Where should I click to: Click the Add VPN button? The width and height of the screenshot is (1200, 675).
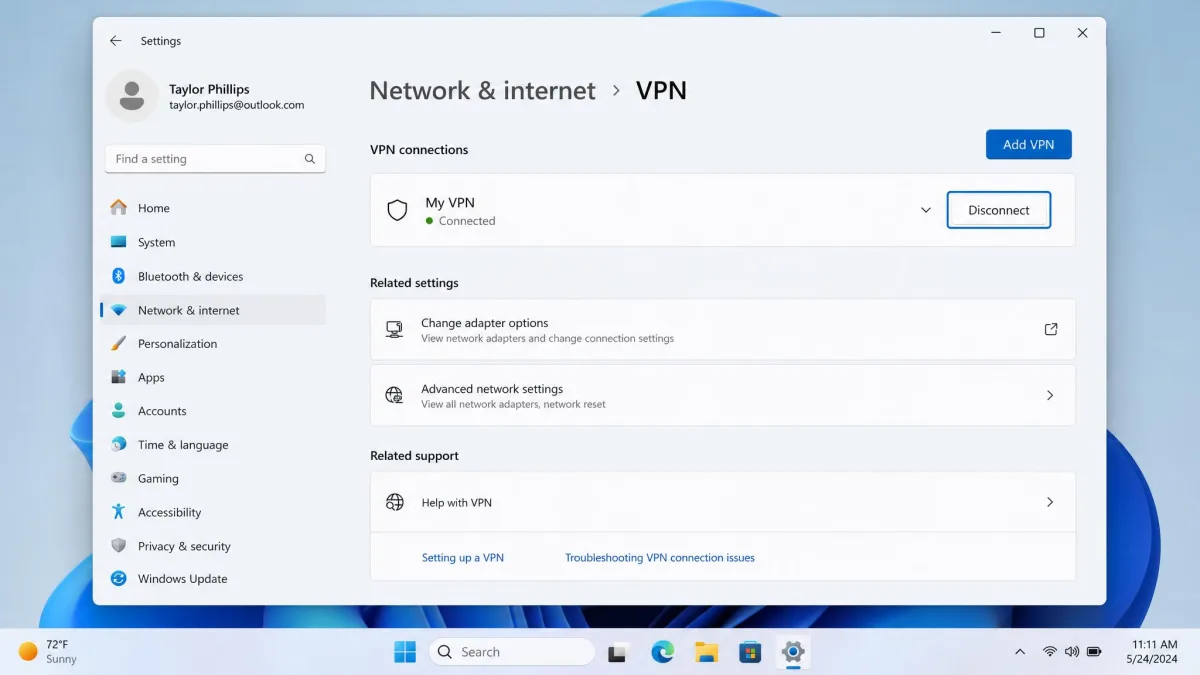(x=1028, y=144)
